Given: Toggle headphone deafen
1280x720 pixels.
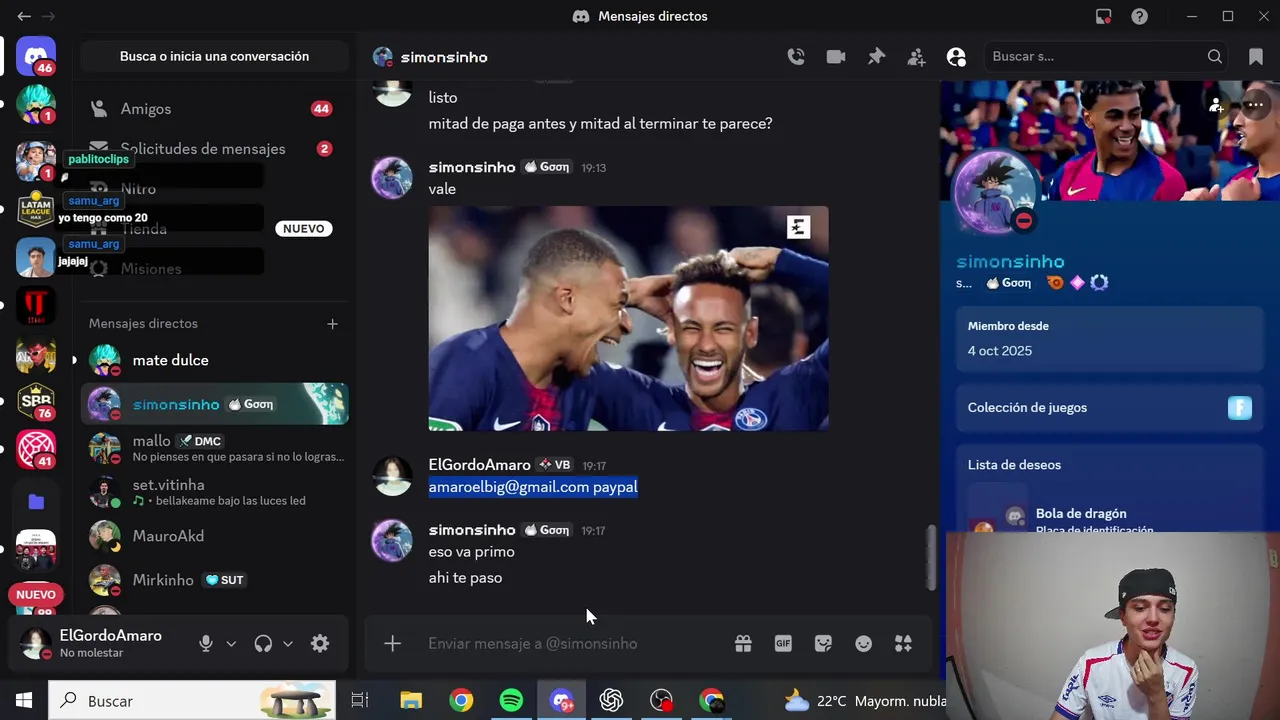Looking at the screenshot, I should click(x=263, y=644).
